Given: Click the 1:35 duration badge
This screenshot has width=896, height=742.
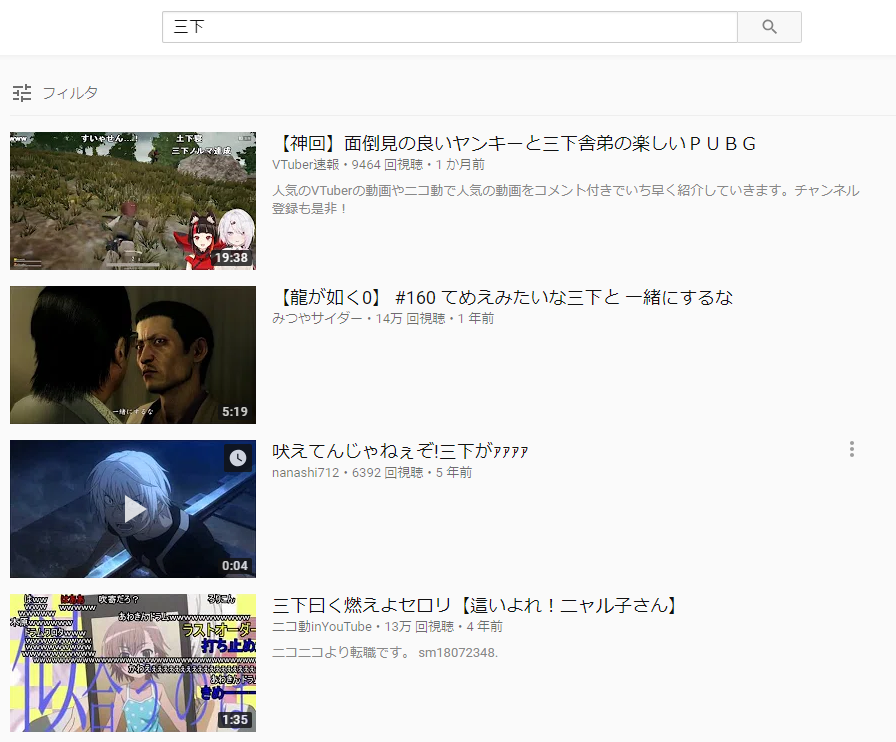Looking at the screenshot, I should (235, 720).
